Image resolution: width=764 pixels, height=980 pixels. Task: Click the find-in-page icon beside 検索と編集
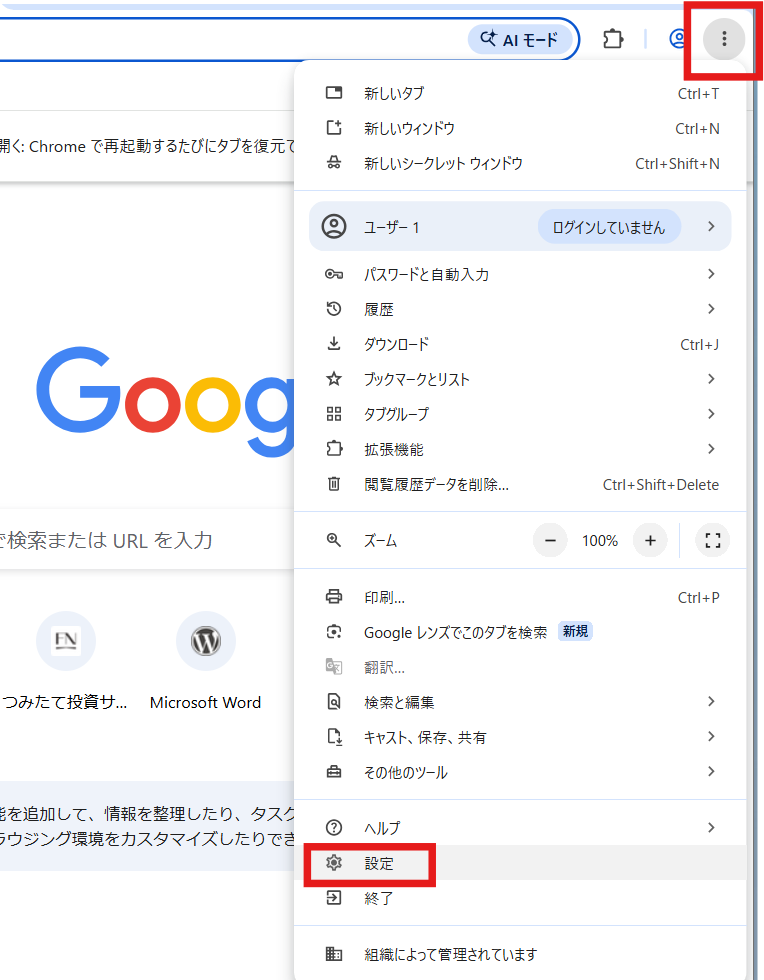point(334,701)
